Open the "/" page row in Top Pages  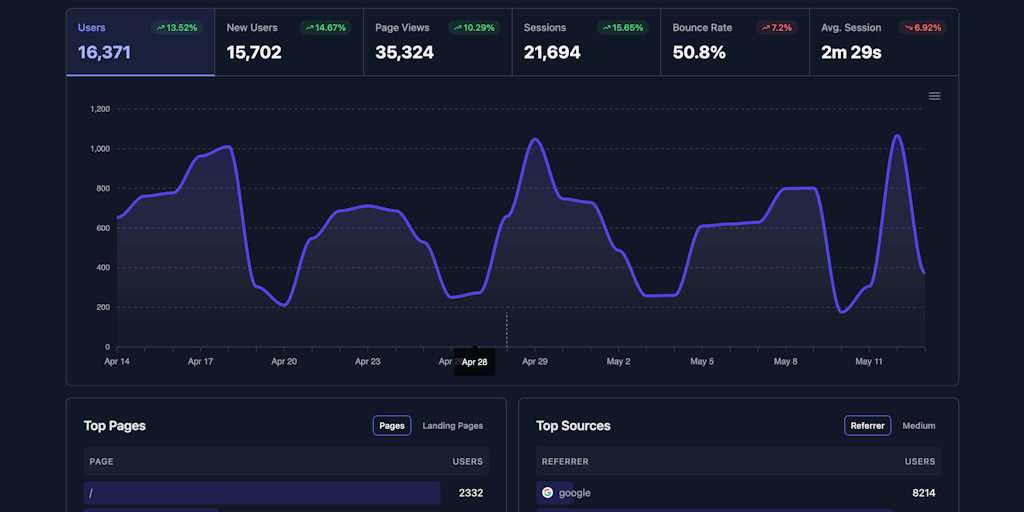(262, 492)
